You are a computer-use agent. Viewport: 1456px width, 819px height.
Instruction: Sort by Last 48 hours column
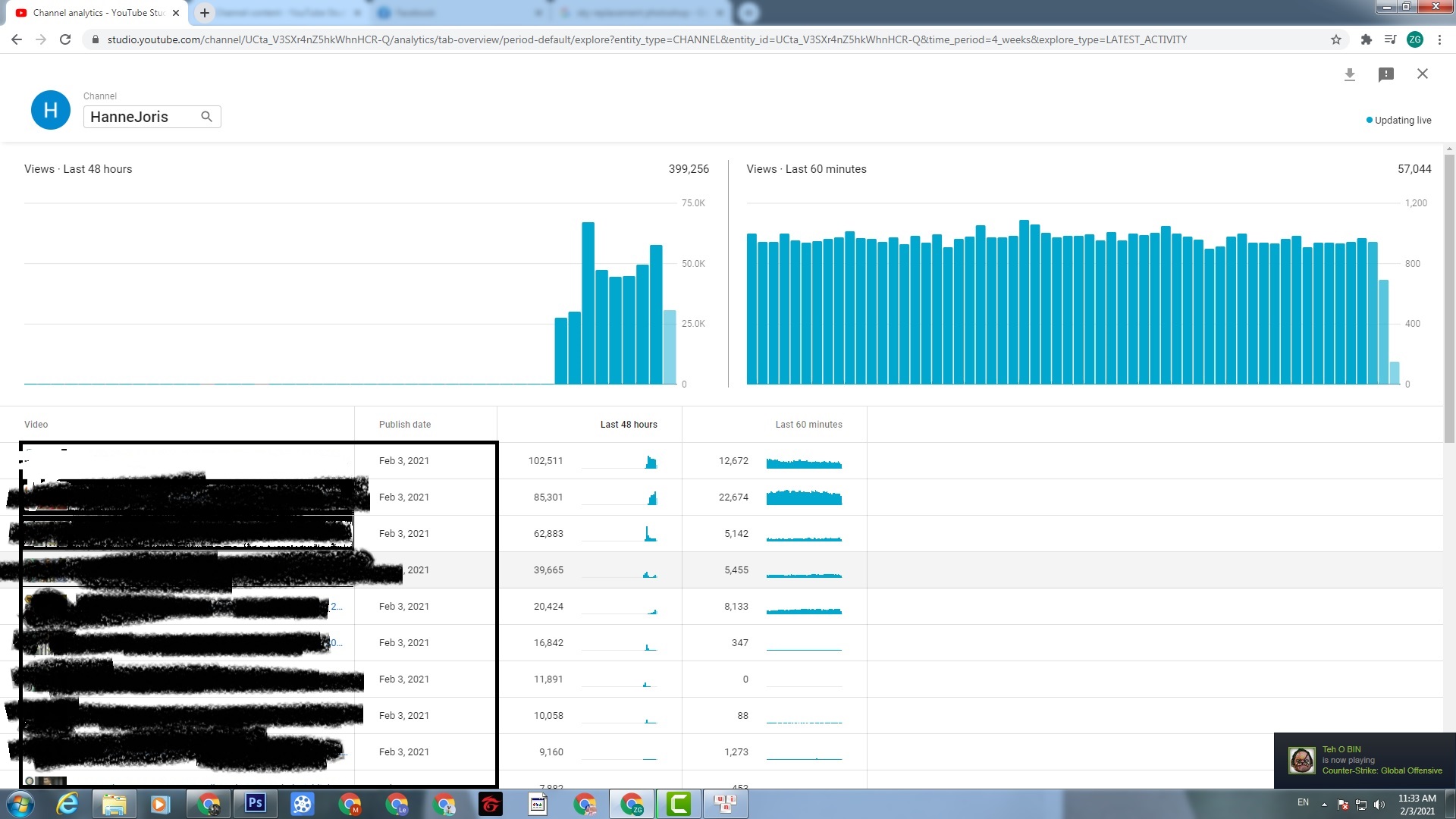pos(628,425)
